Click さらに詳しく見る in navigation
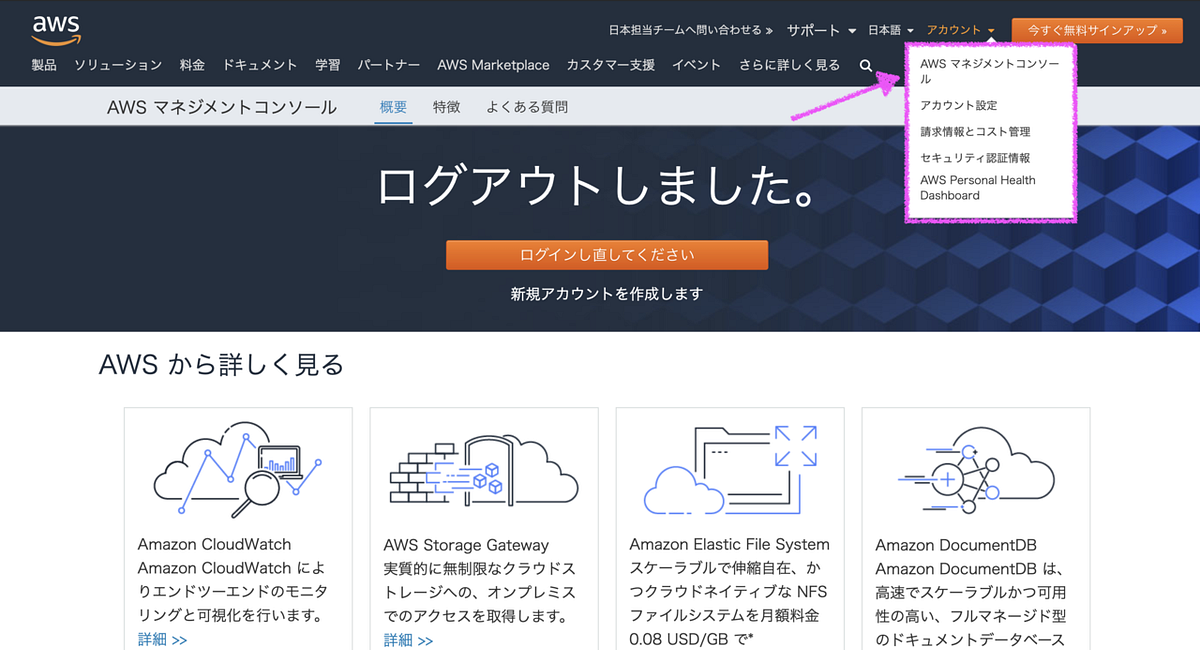This screenshot has width=1200, height=650. coord(789,65)
